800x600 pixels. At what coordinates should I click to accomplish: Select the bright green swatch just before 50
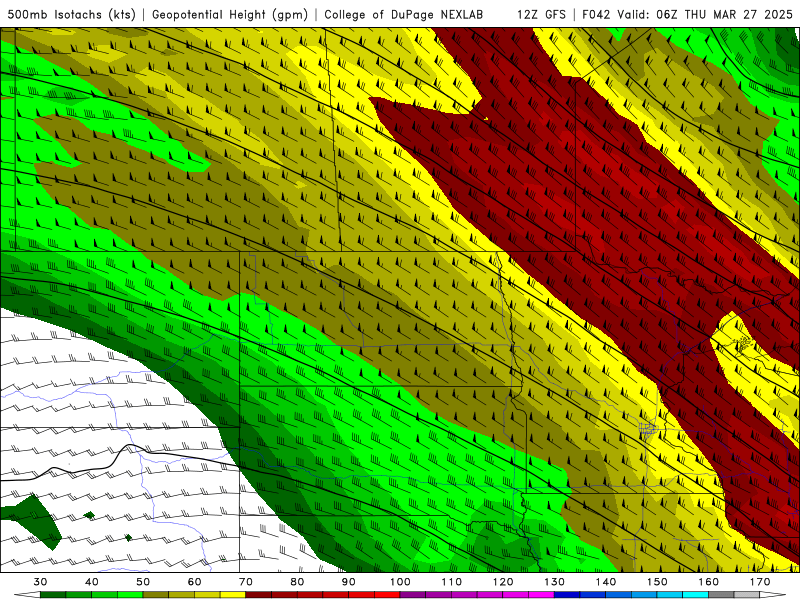click(130, 595)
